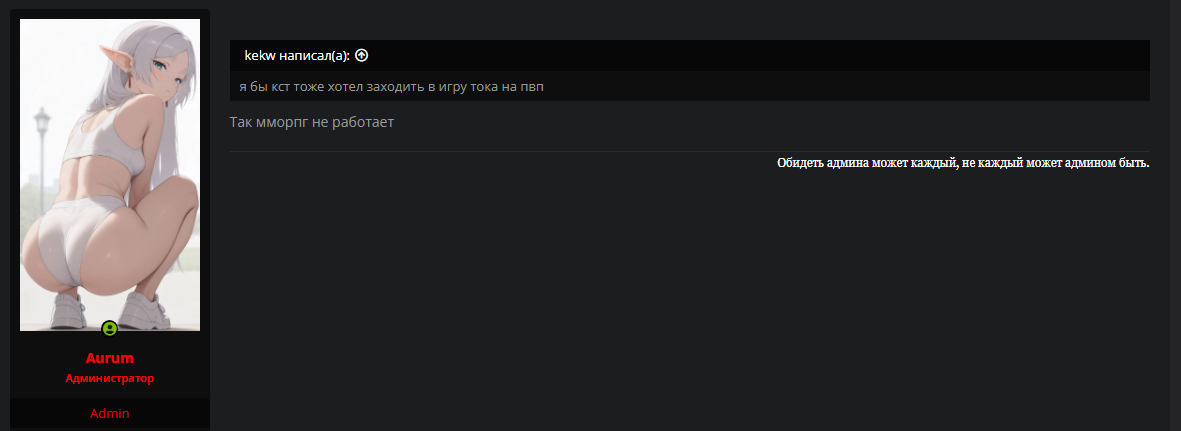Open the Aurum username profile link
The width and height of the screenshot is (1181, 431).
tap(110, 358)
